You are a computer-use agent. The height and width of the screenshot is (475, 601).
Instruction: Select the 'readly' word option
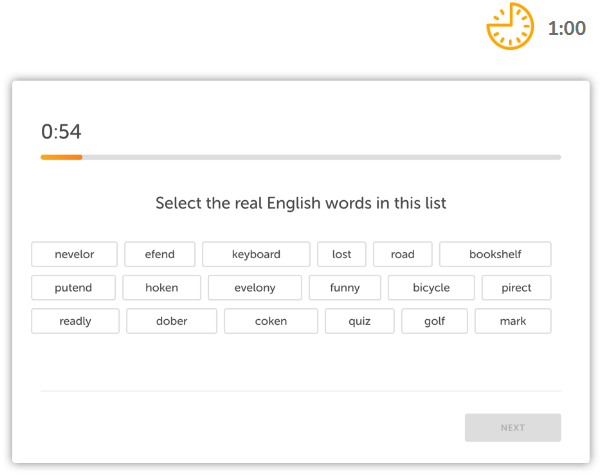[x=75, y=321]
